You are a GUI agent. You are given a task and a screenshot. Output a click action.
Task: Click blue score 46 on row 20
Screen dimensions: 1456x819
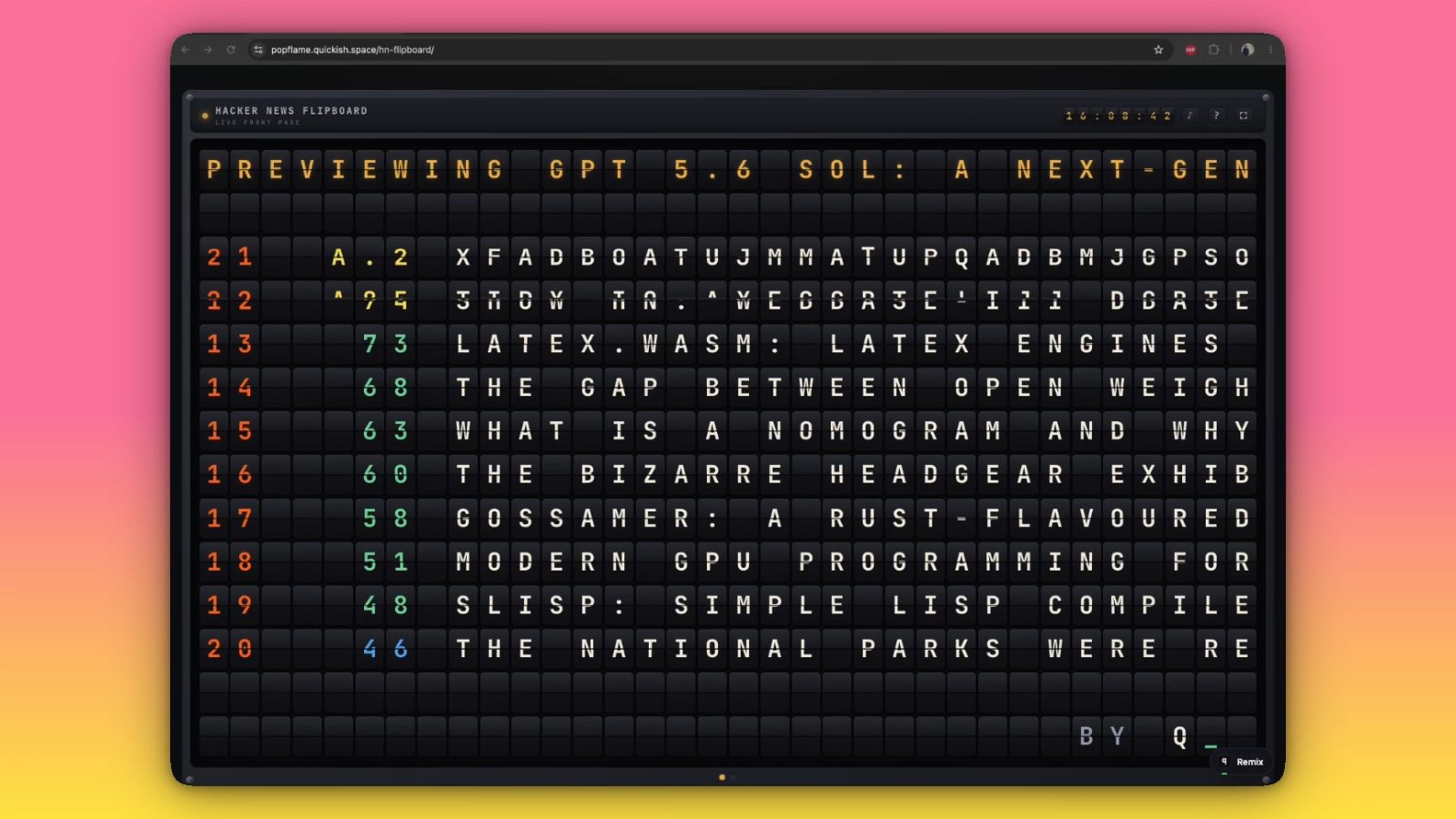tap(385, 649)
